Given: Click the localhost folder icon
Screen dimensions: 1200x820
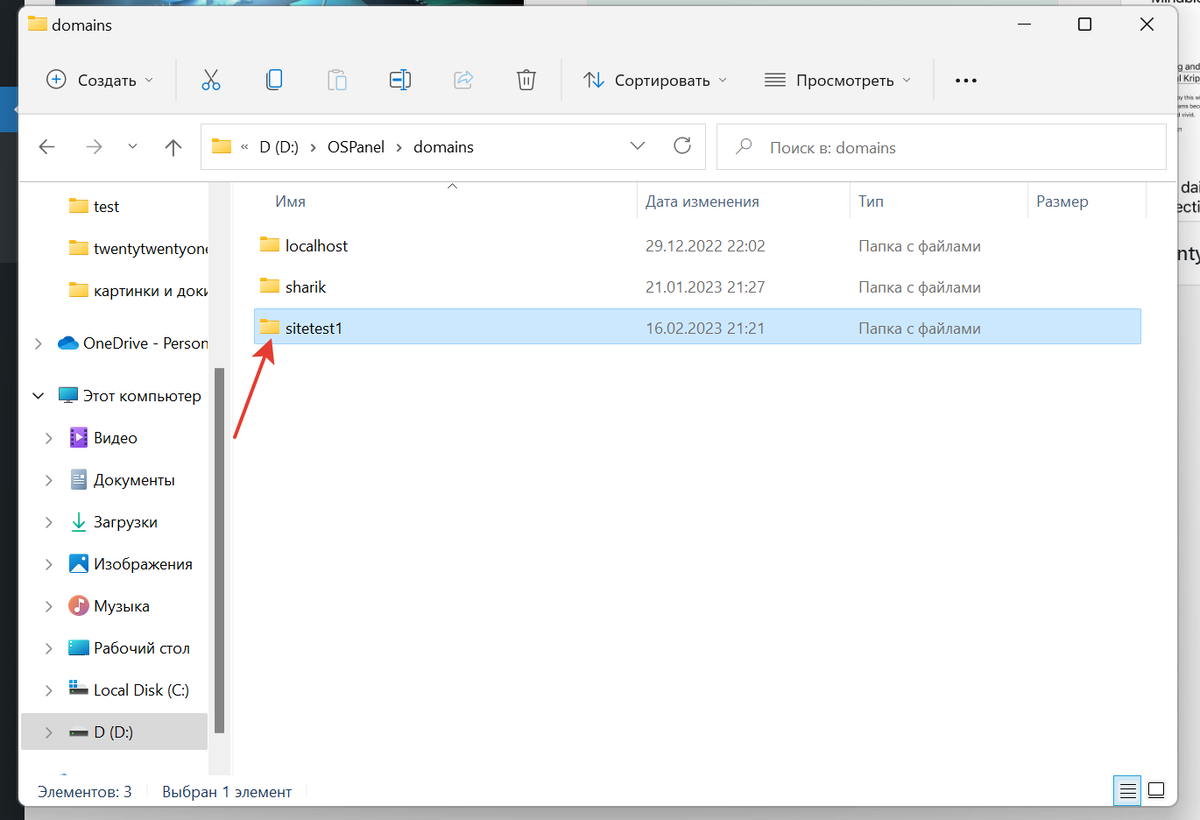Looking at the screenshot, I should (269, 245).
